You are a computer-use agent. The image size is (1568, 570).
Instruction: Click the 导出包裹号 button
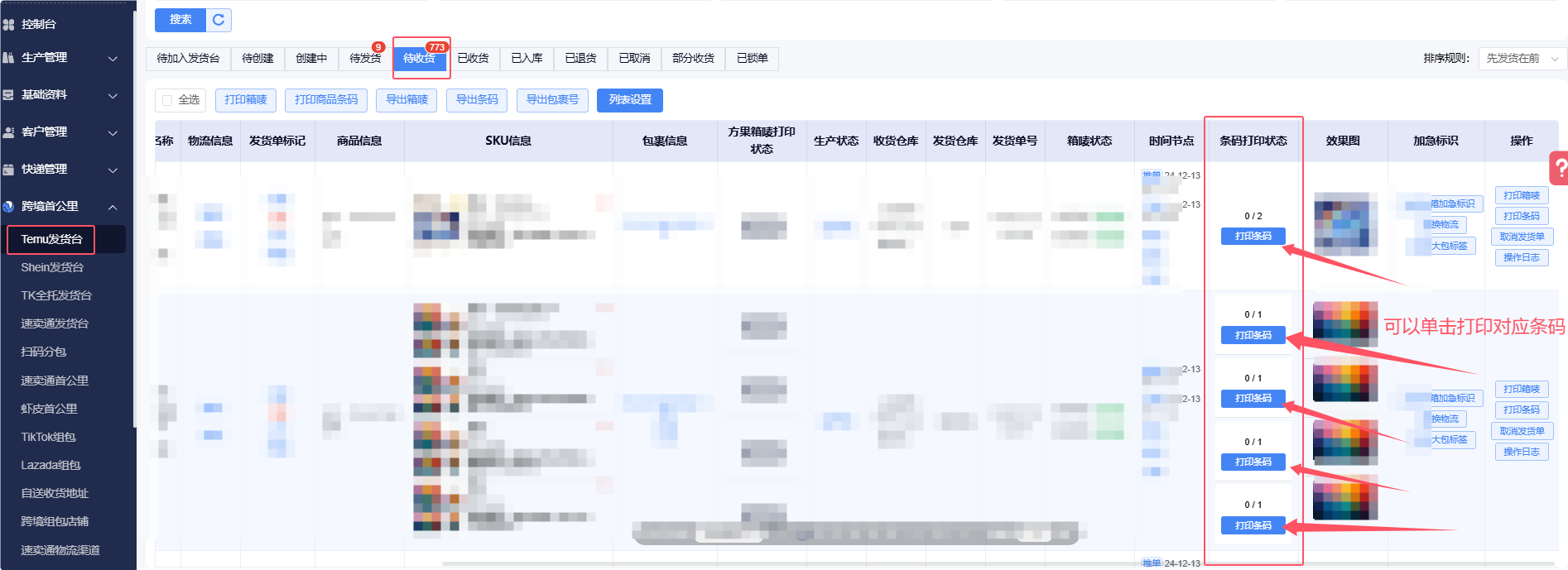(x=552, y=100)
